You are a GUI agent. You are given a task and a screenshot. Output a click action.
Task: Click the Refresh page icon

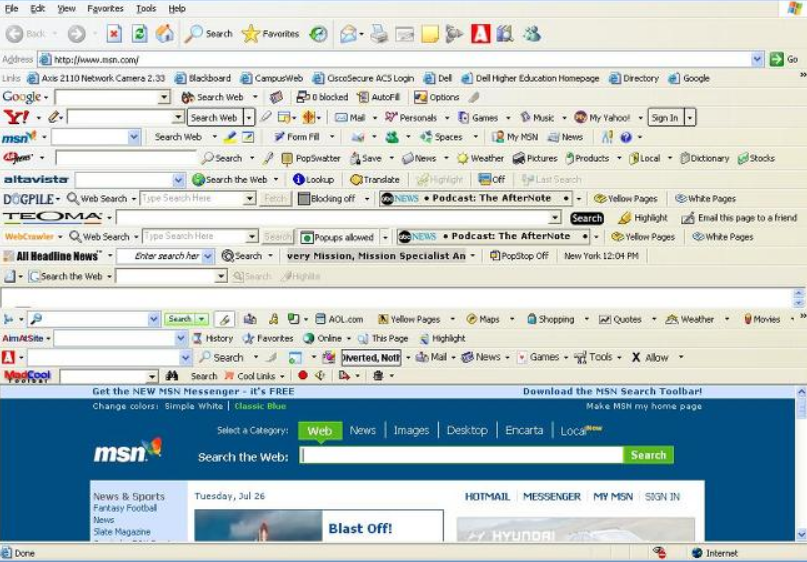click(x=139, y=34)
